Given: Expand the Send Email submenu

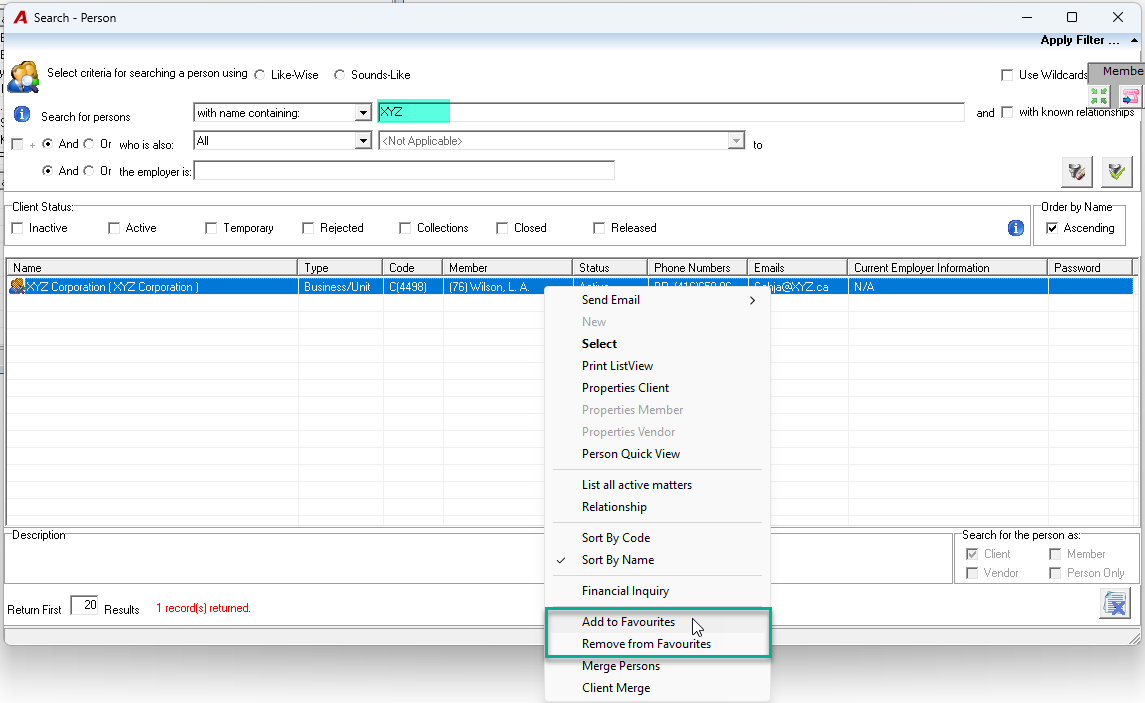Looking at the screenshot, I should pos(657,300).
